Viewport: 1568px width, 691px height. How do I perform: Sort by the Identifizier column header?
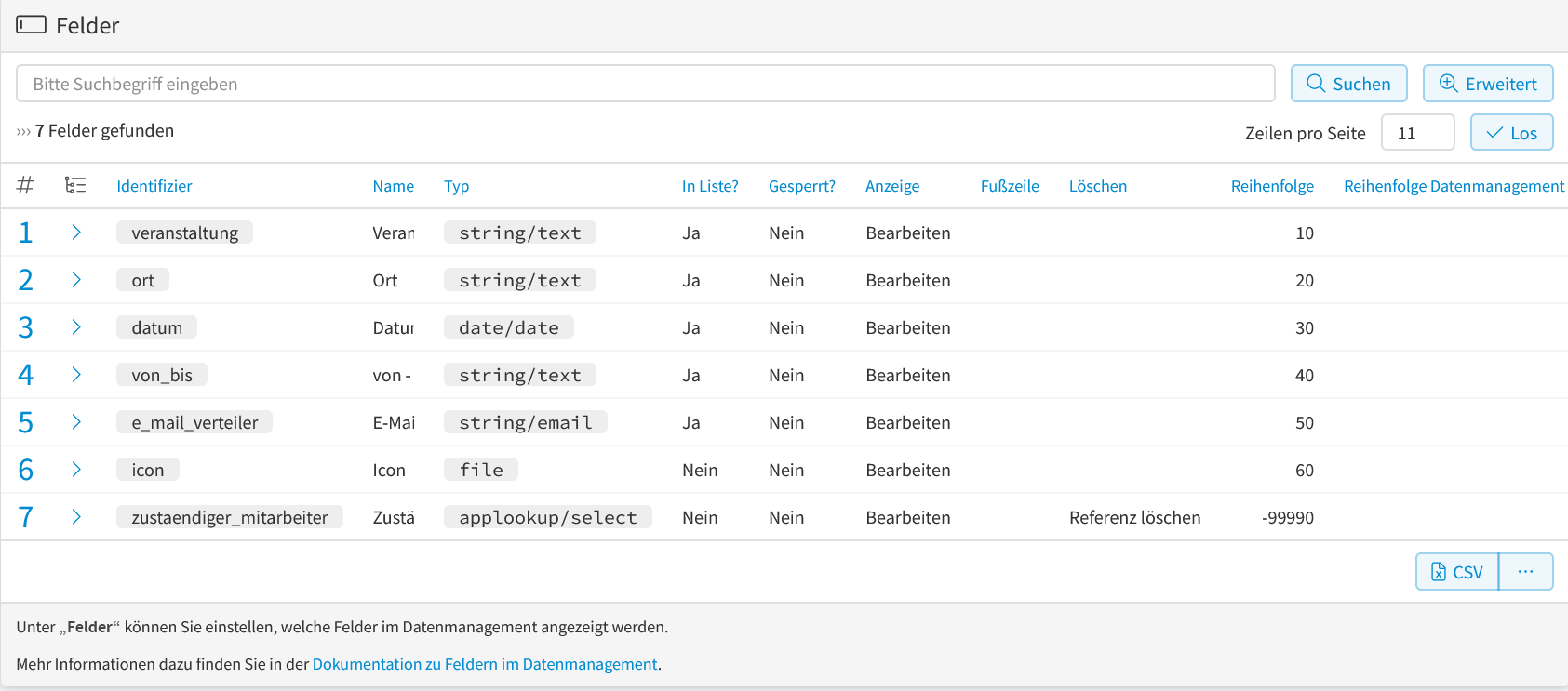154,186
